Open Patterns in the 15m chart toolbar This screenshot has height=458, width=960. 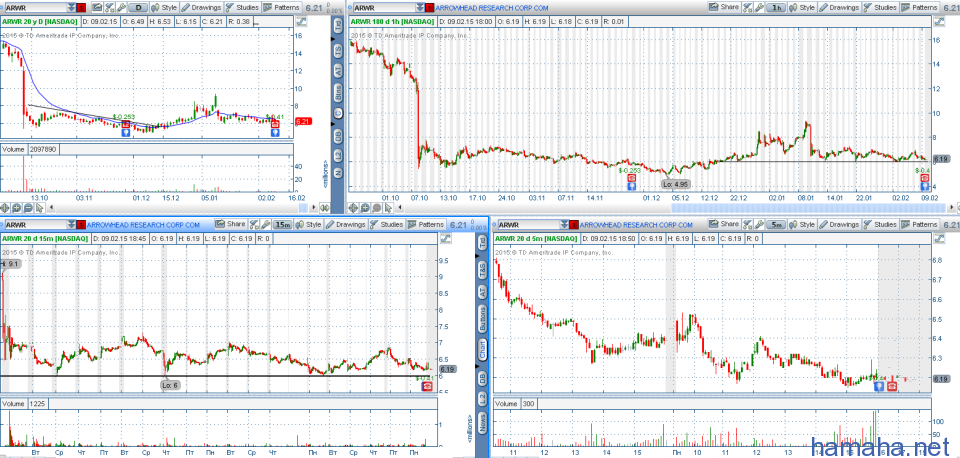click(427, 225)
